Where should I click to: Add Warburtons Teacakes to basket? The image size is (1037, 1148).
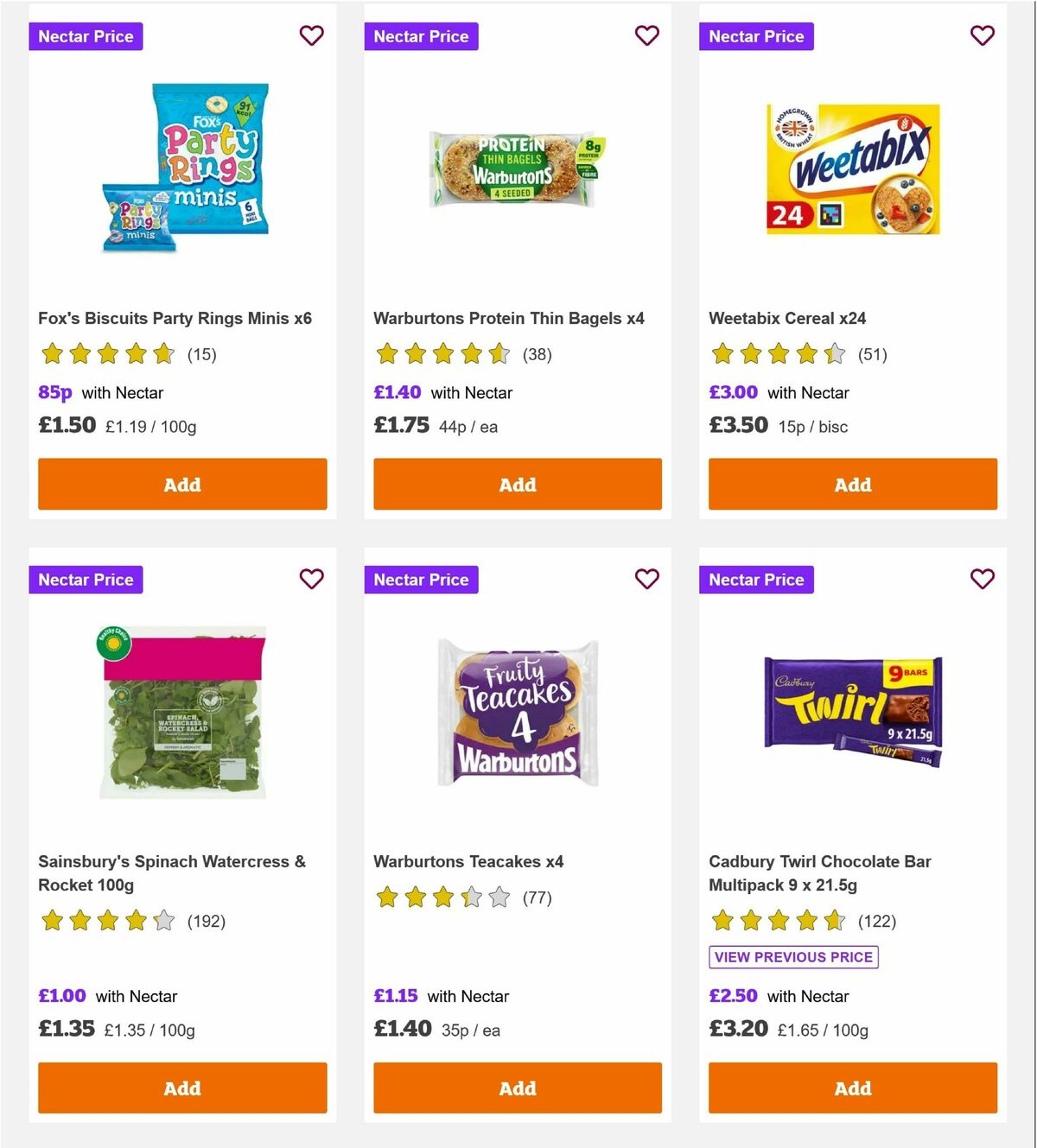(517, 1088)
